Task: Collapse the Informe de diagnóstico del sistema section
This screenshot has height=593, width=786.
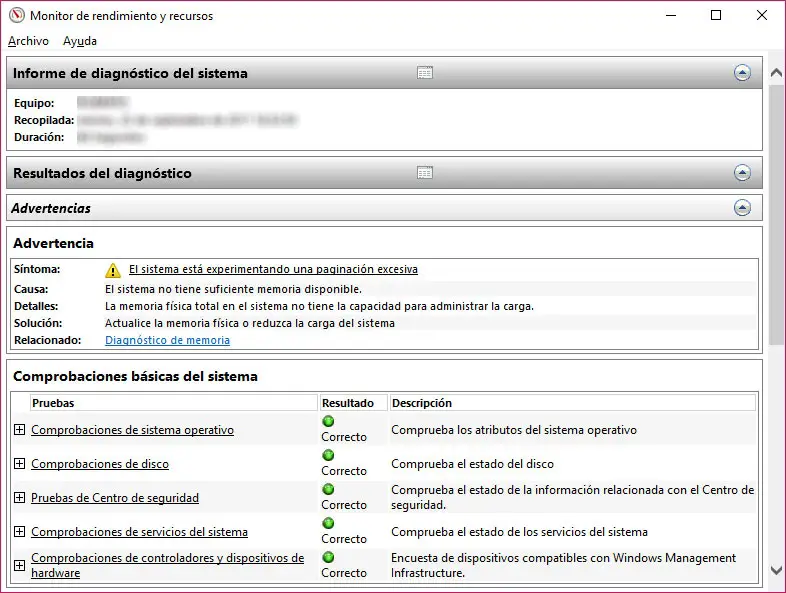Action: point(742,73)
